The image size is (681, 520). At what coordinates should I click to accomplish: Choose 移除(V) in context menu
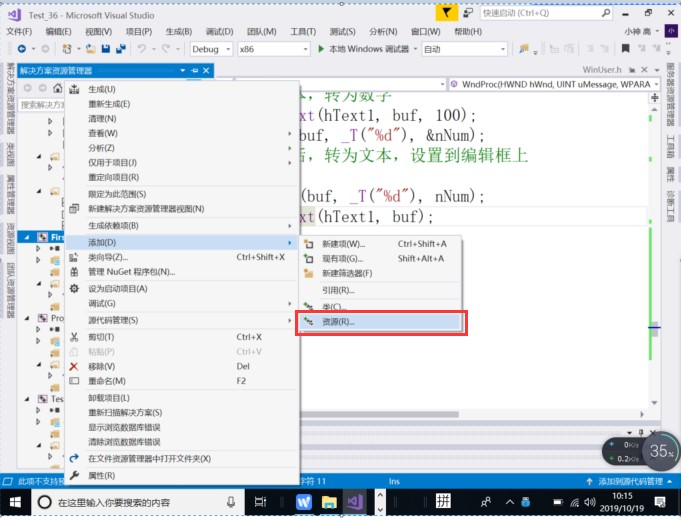click(x=182, y=367)
